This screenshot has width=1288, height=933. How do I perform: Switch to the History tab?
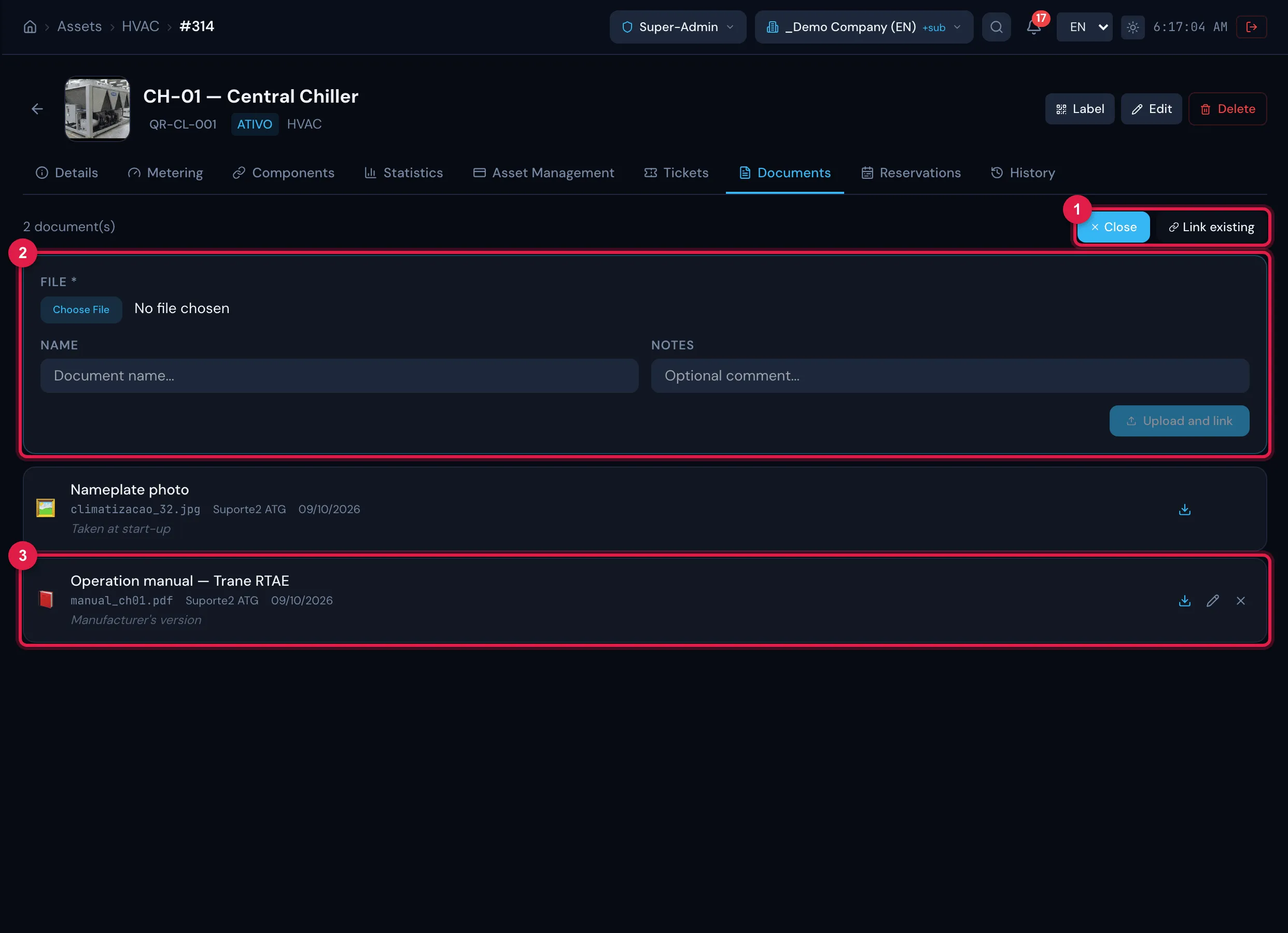(x=1023, y=173)
